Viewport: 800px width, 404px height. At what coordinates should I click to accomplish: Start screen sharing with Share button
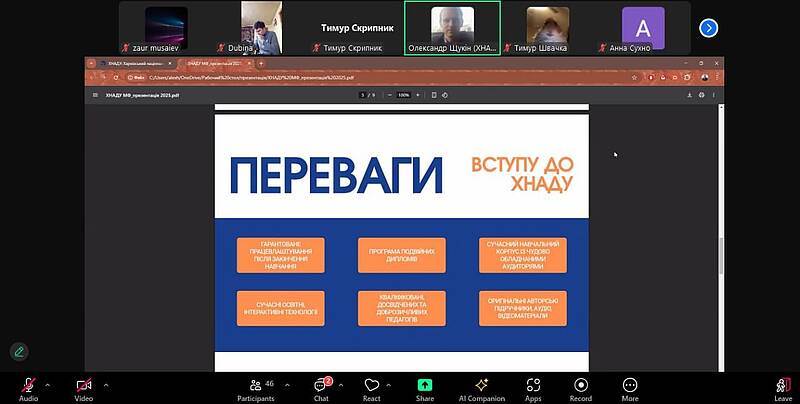424,390
